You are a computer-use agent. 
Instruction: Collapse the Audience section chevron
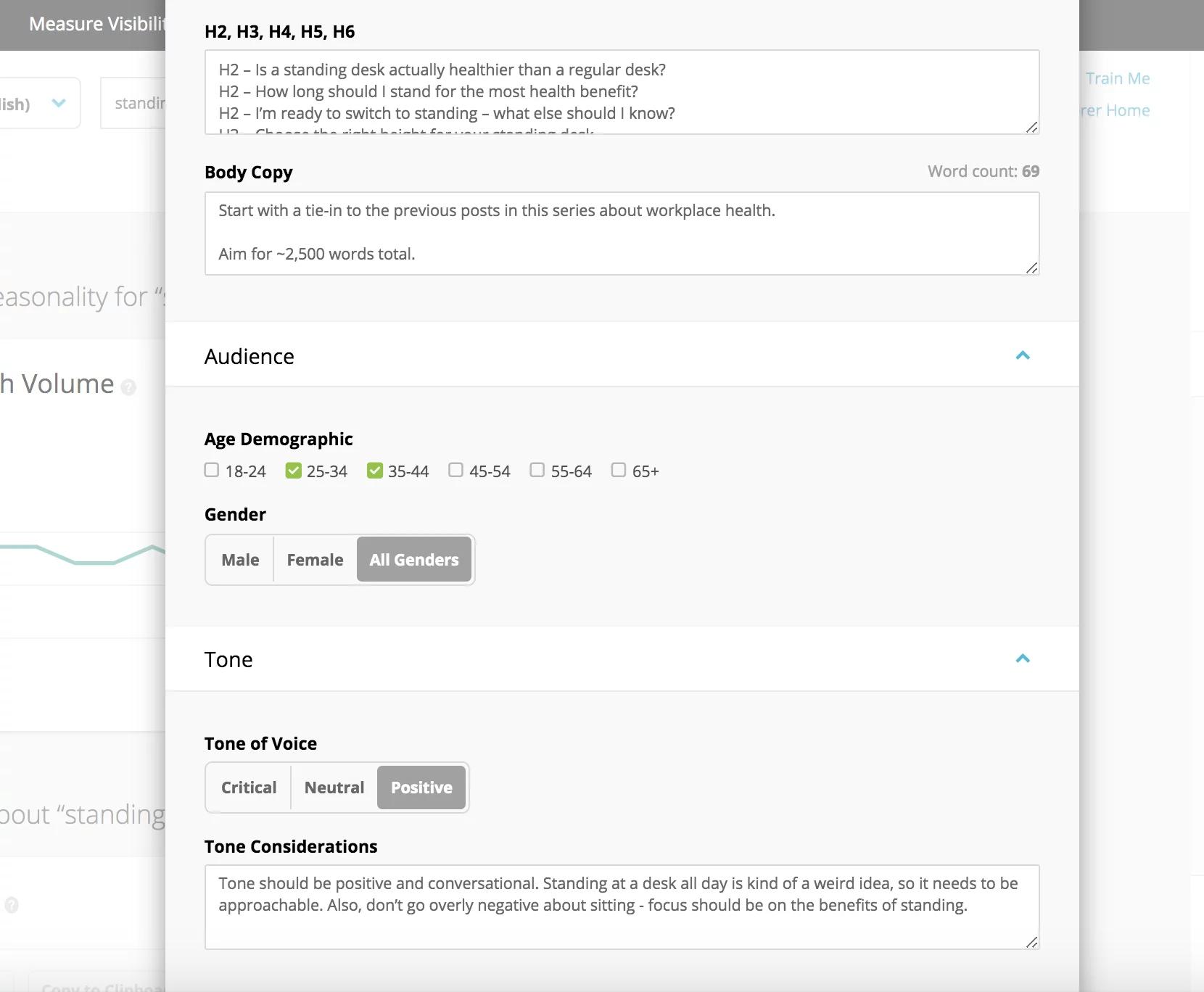pos(1023,355)
